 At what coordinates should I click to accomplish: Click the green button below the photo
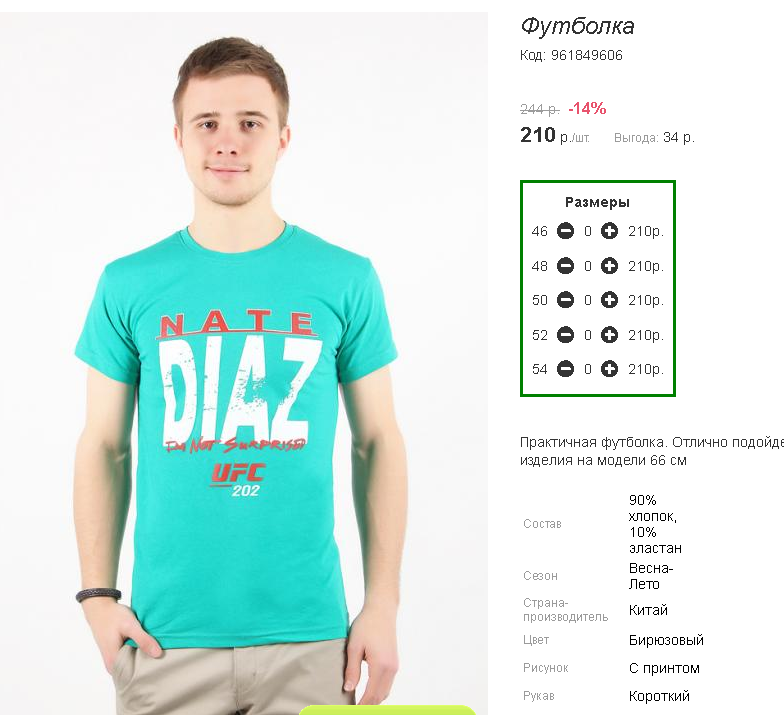click(386, 710)
